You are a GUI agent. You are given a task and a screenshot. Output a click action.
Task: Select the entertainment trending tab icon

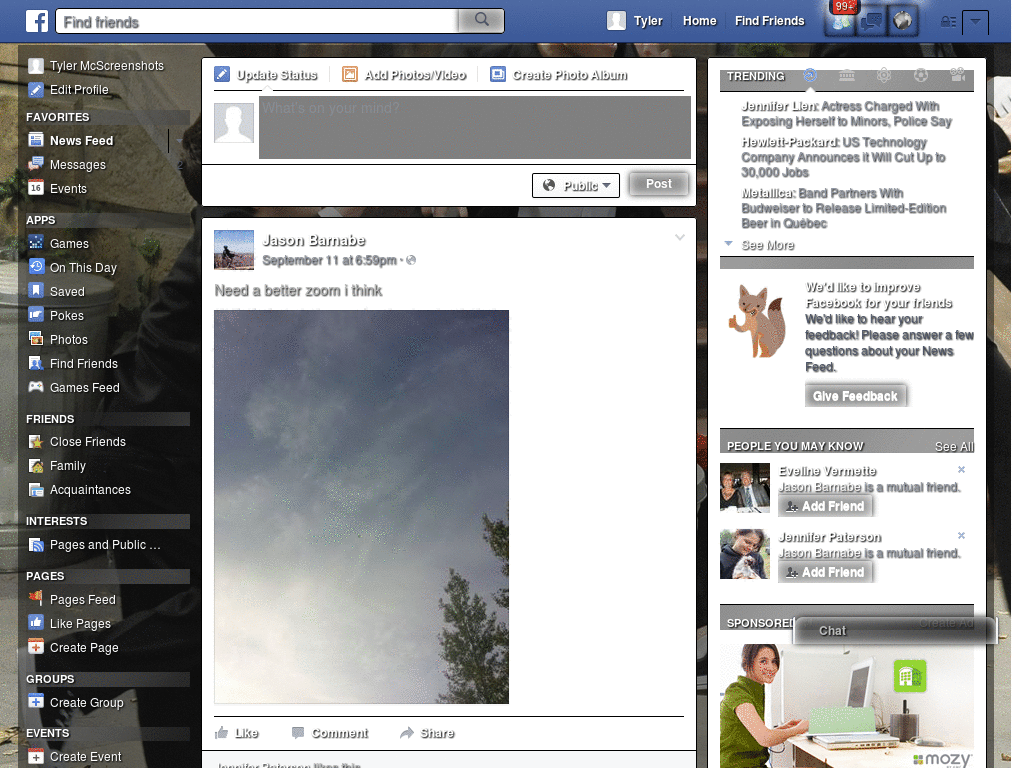pyautogui.click(x=958, y=76)
